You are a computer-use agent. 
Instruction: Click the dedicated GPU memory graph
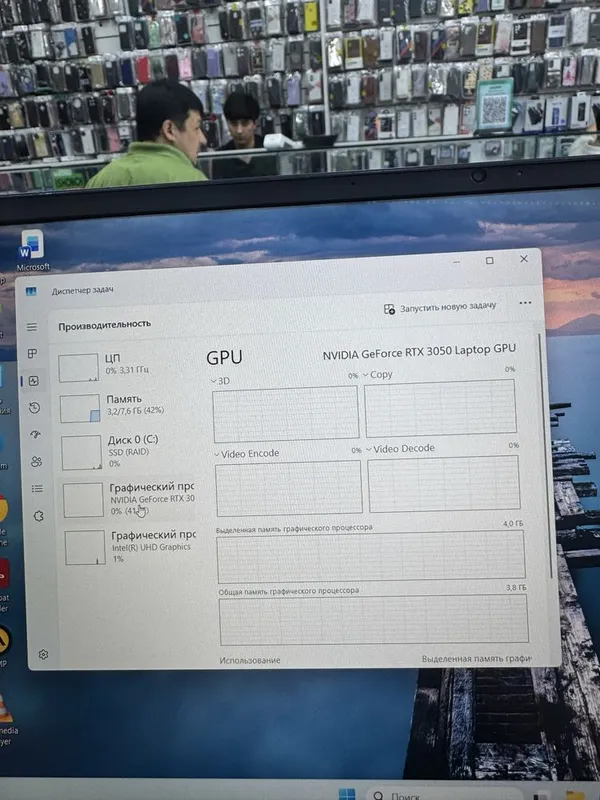click(371, 557)
